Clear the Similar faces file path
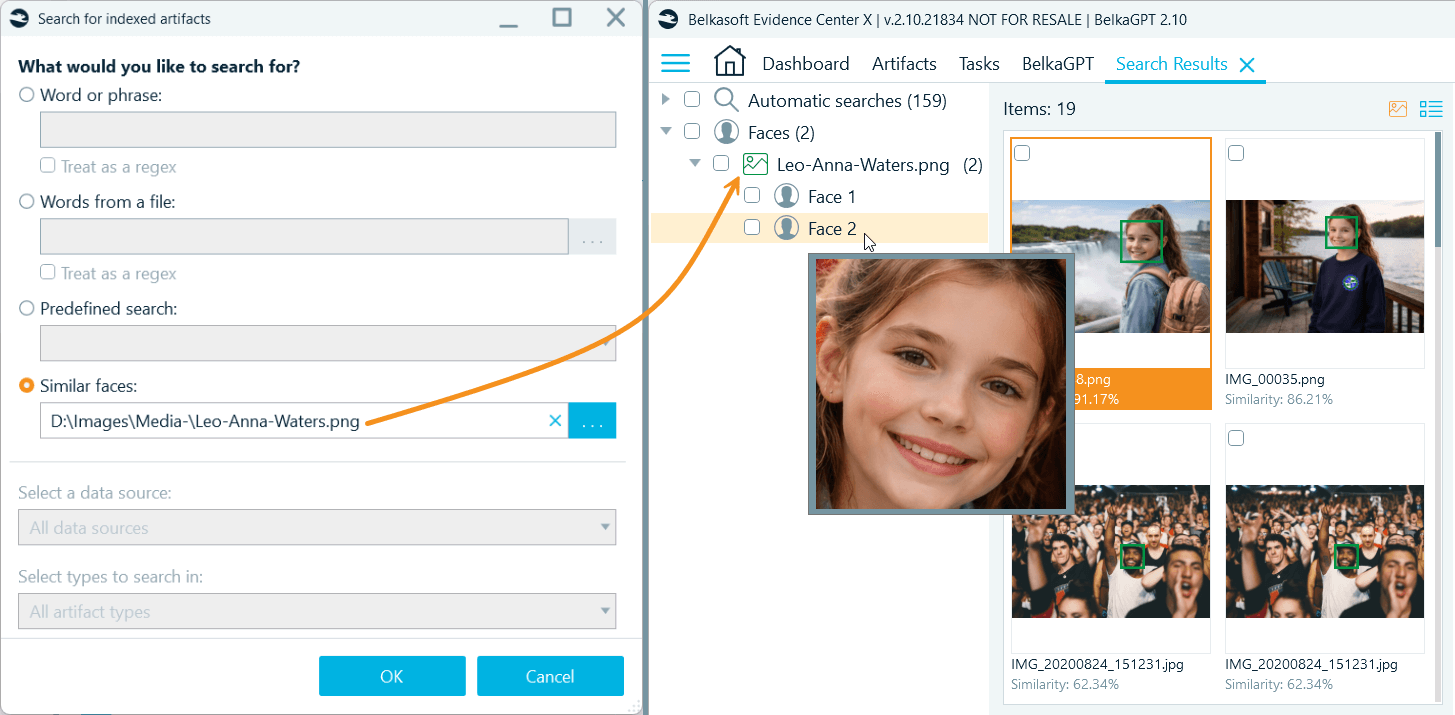1455x715 pixels. (x=555, y=420)
